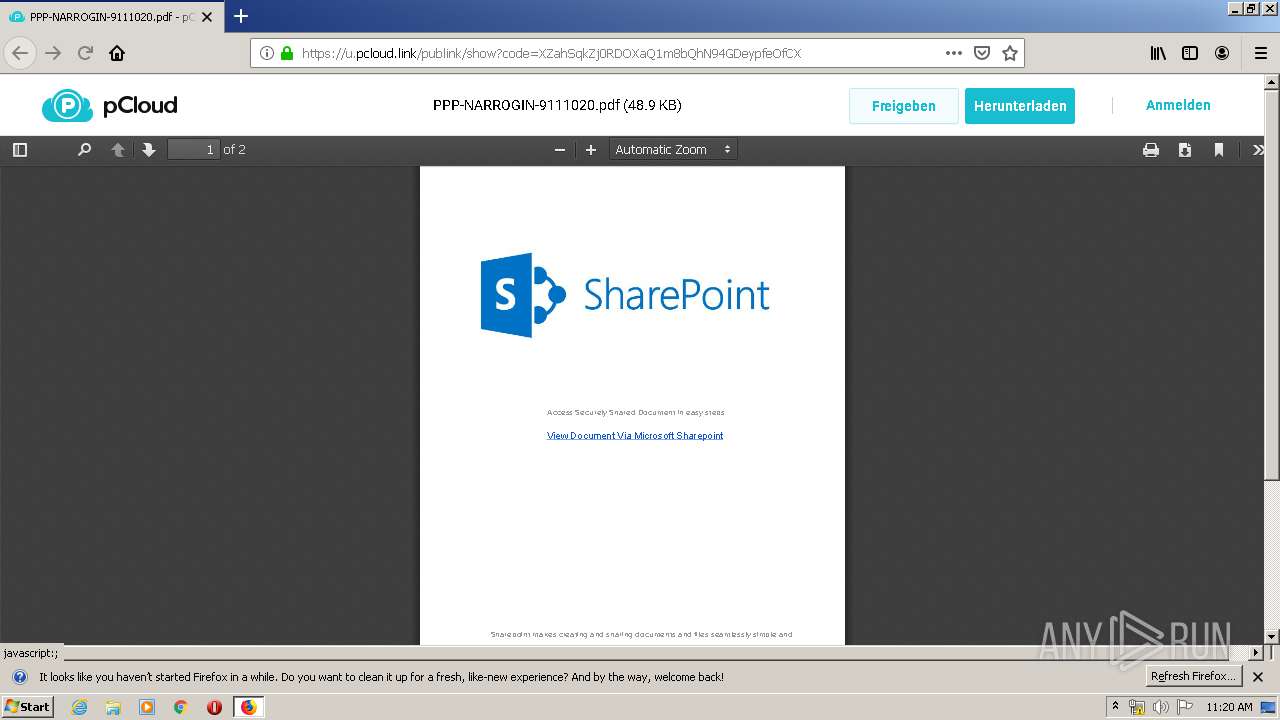Screen dimensions: 1280x720
Task: Open Opera from the taskbar
Action: 214,707
